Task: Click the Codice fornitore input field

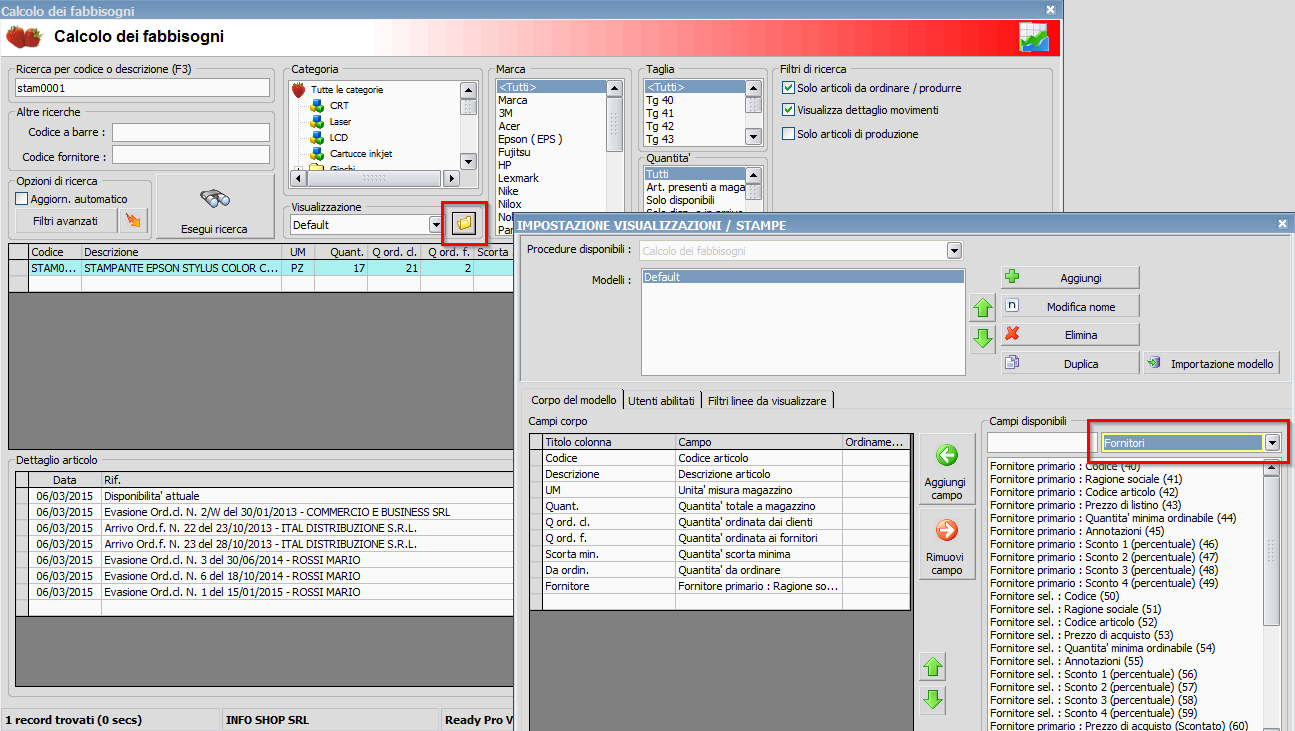Action: [x=191, y=156]
